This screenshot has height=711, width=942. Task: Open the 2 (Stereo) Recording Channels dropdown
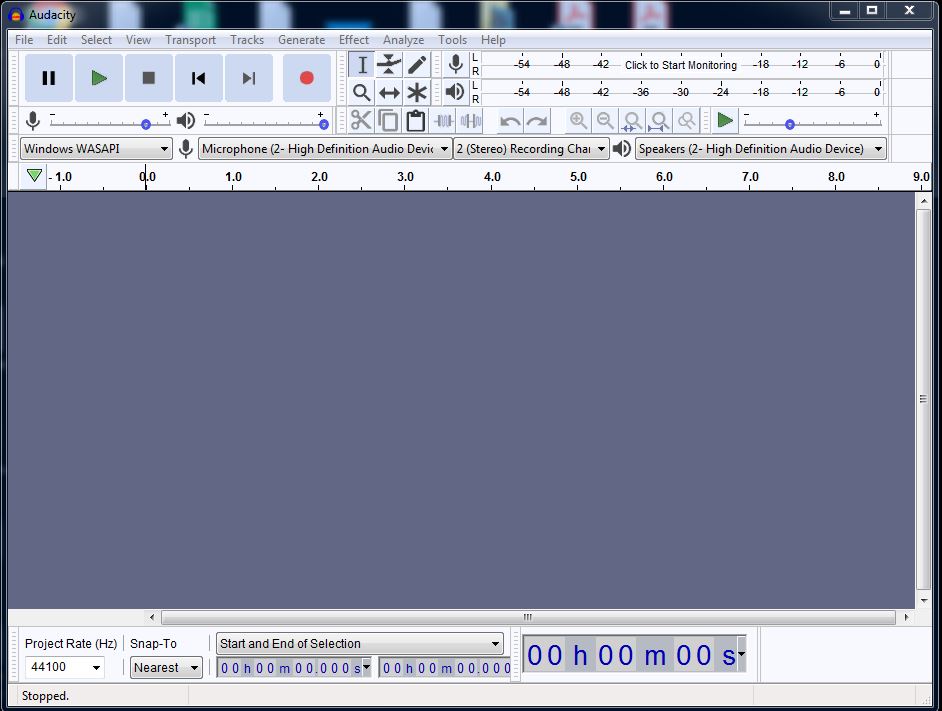click(531, 148)
